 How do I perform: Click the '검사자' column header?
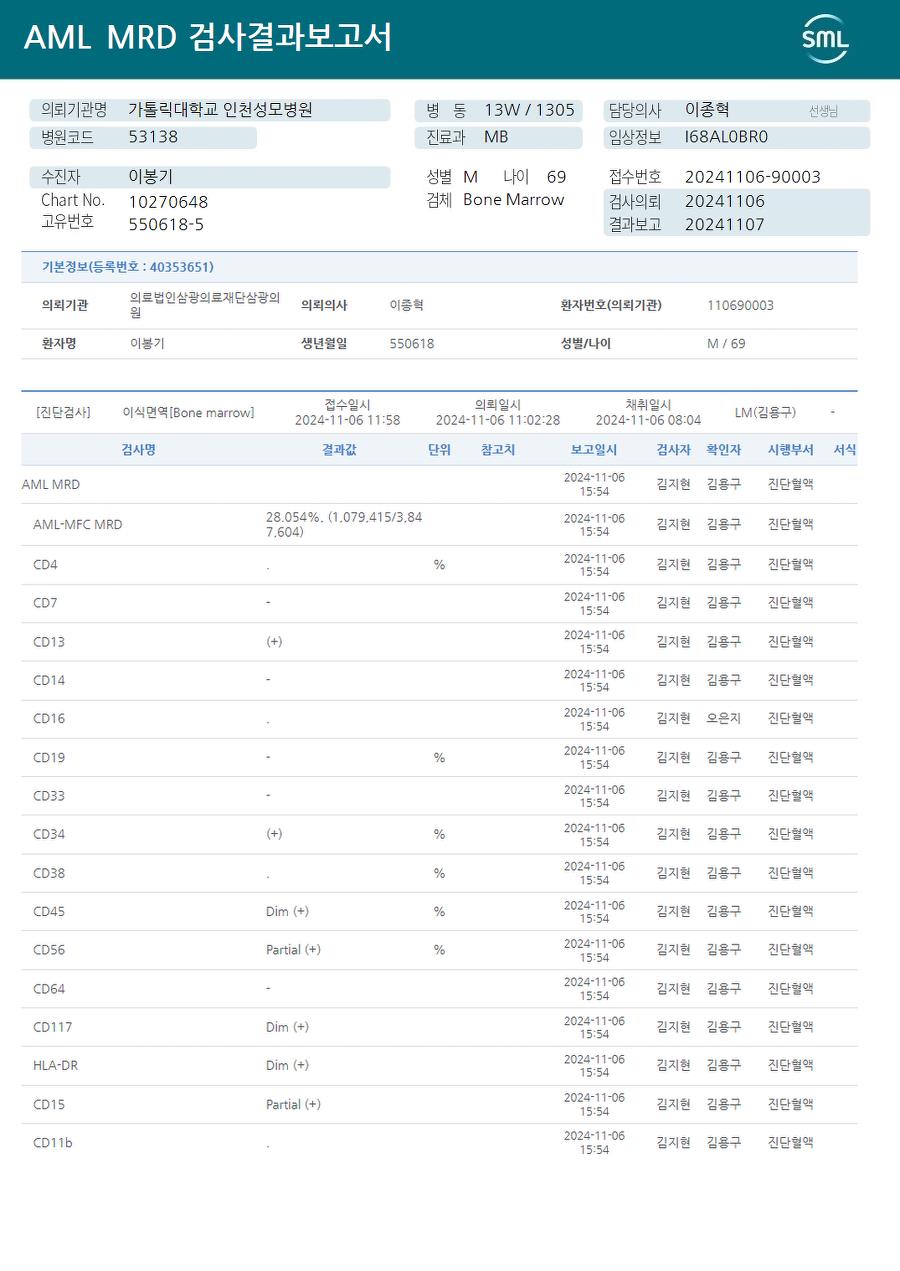pos(673,450)
